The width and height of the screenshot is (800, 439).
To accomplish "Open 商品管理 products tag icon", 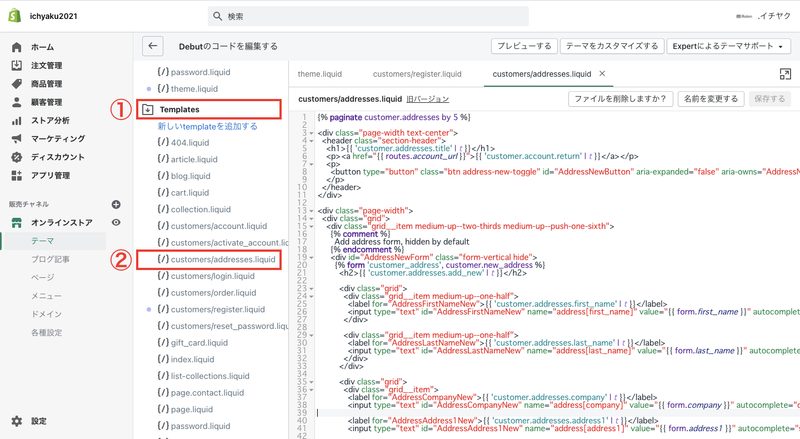I will tap(17, 84).
